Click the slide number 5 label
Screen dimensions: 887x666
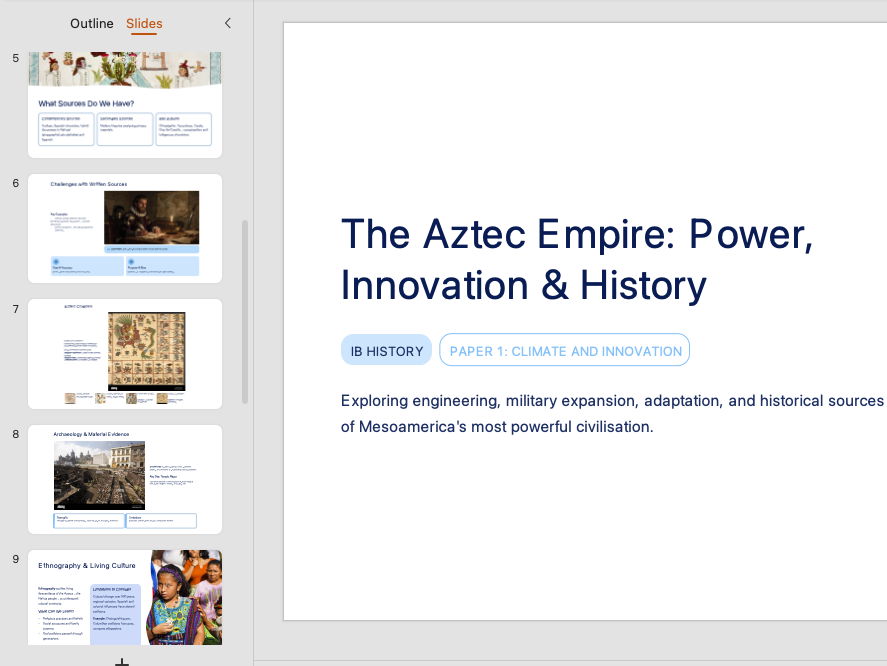pos(15,58)
